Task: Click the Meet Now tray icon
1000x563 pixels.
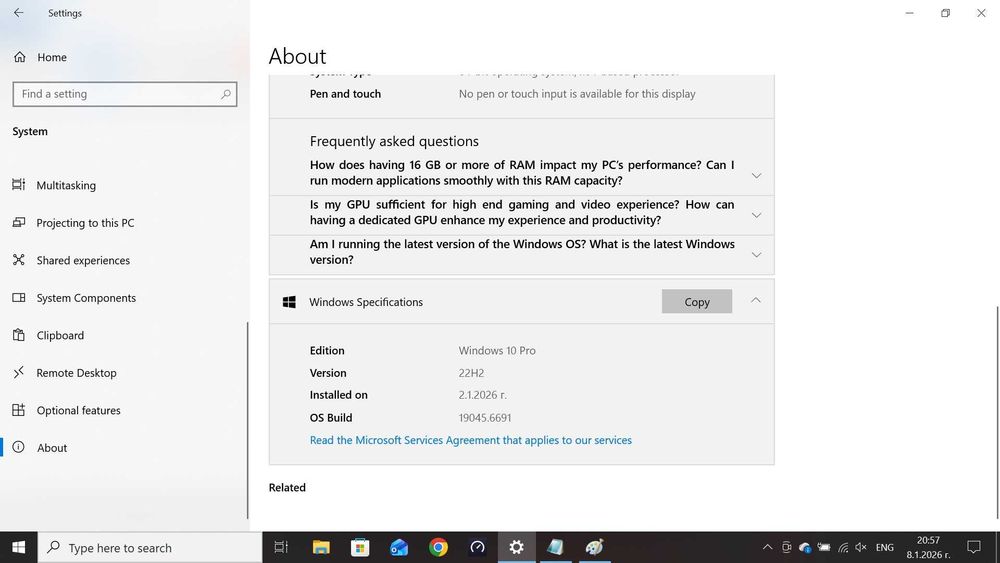Action: [787, 547]
